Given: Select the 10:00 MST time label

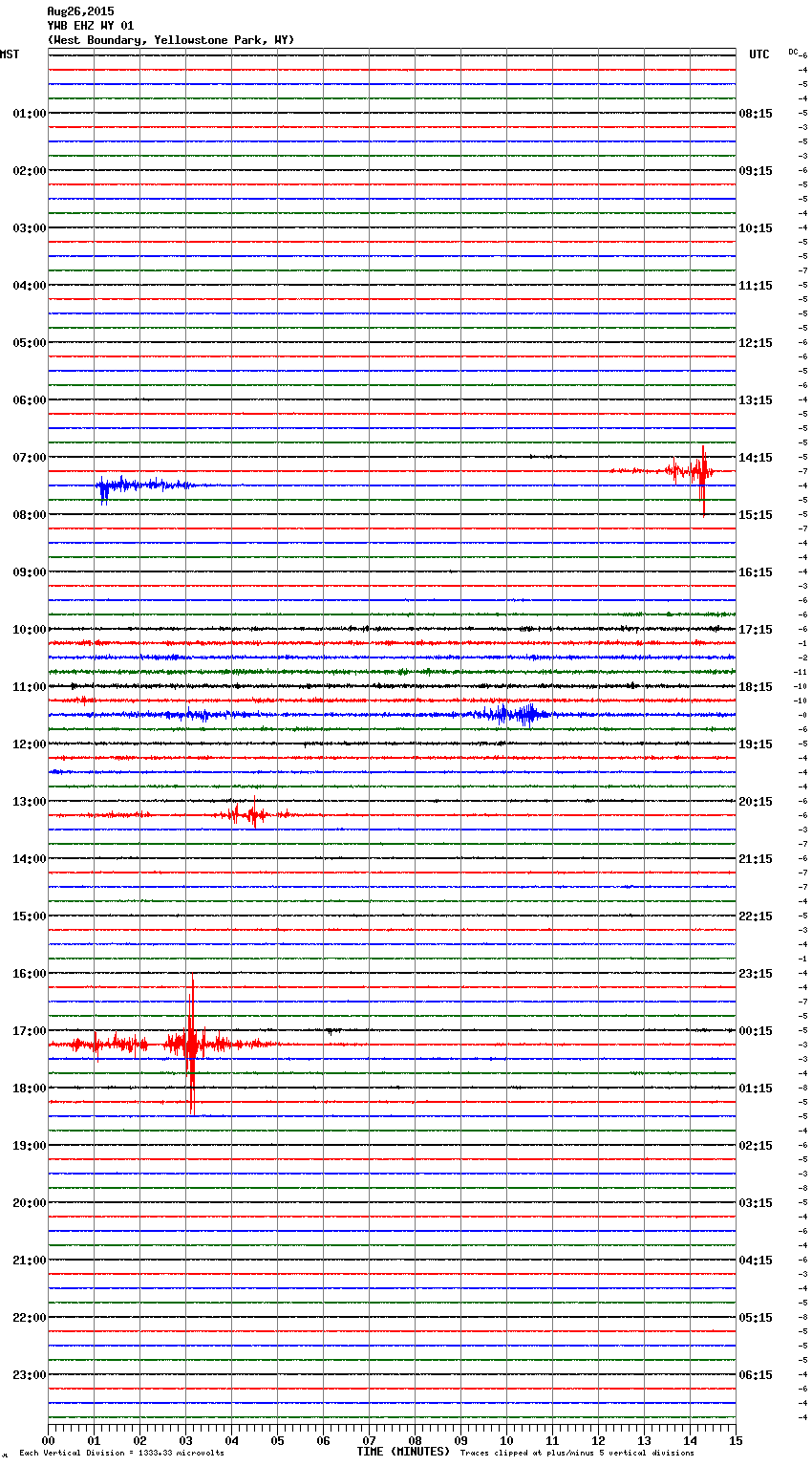Looking at the screenshot, I should pos(29,630).
